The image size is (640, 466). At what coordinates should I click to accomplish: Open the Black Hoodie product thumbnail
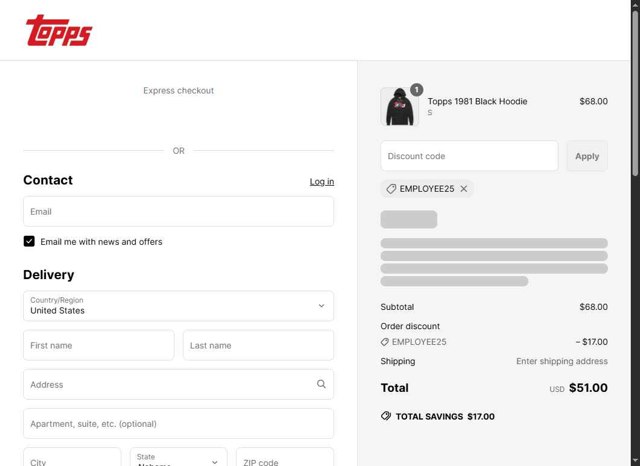tap(399, 107)
